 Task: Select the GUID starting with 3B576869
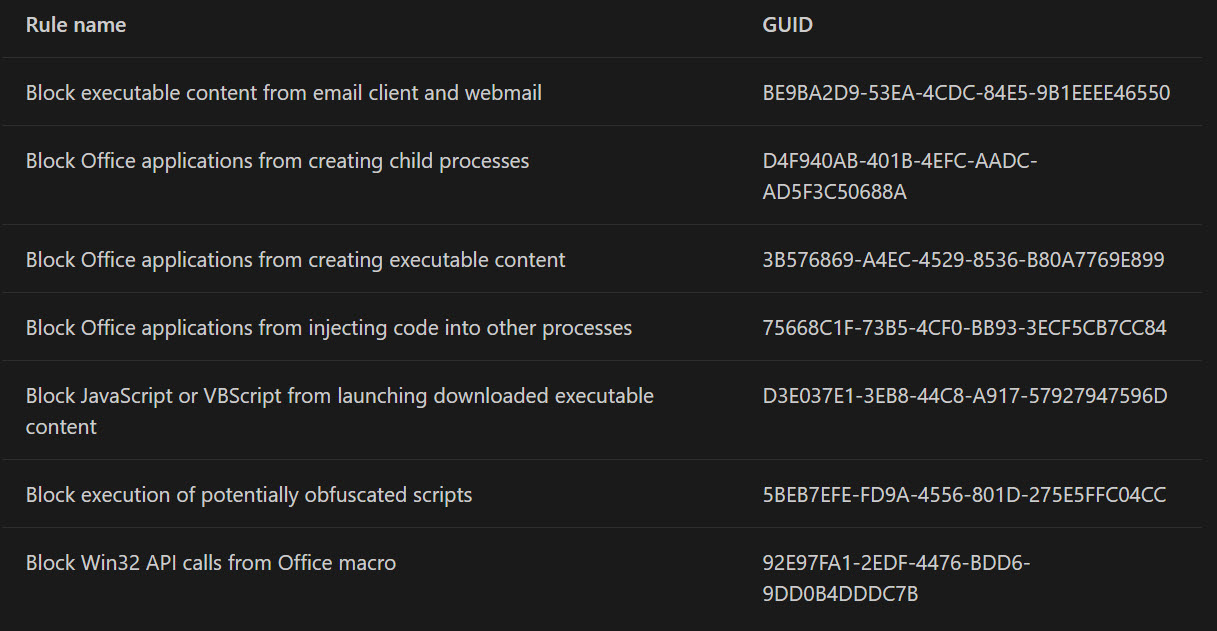(963, 260)
